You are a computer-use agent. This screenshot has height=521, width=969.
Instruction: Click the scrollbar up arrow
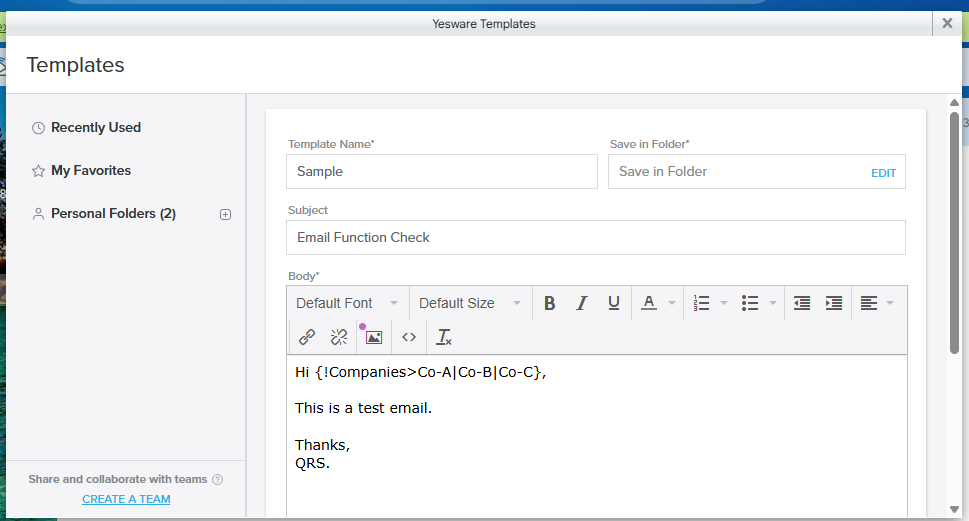955,103
